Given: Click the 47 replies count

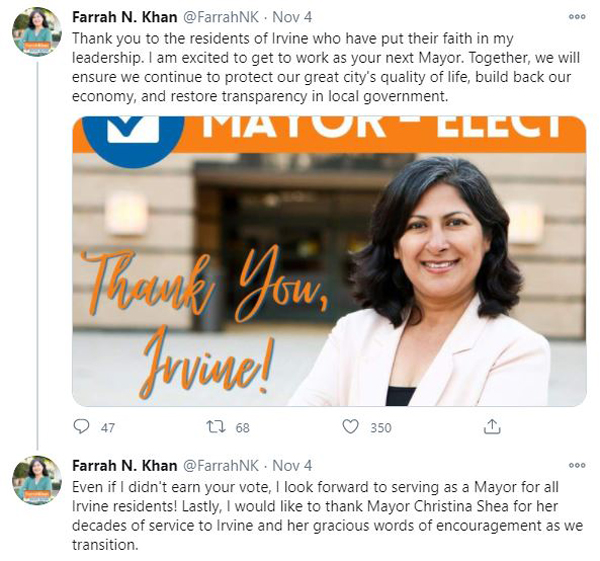Looking at the screenshot, I should [x=108, y=427].
